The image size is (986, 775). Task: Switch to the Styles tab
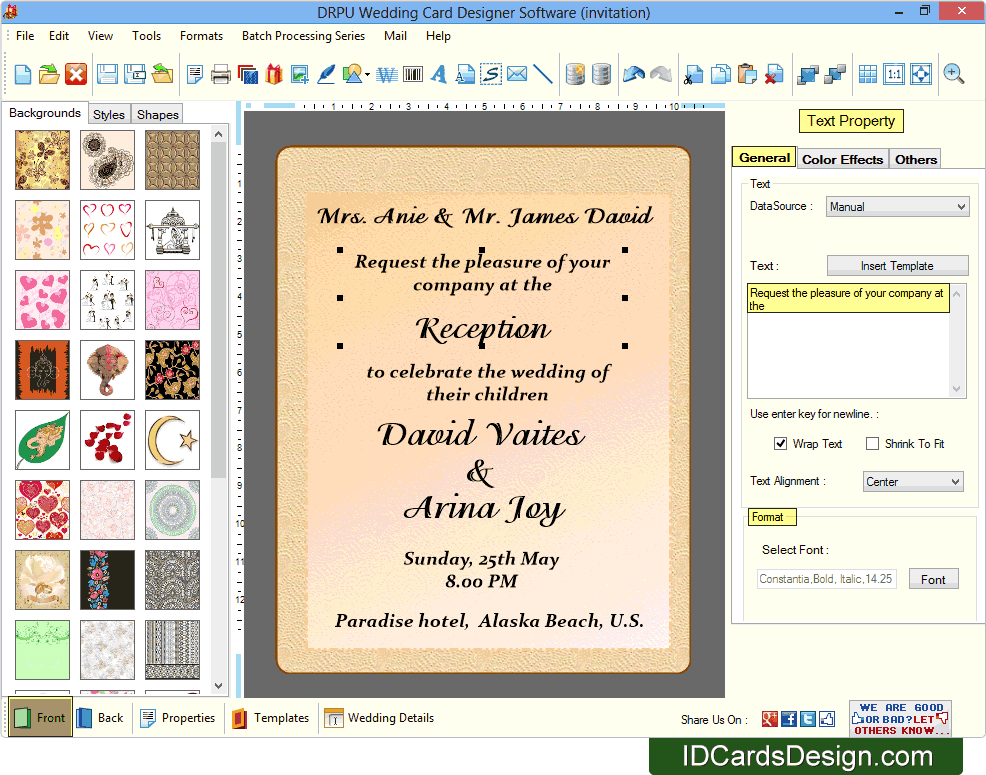109,114
